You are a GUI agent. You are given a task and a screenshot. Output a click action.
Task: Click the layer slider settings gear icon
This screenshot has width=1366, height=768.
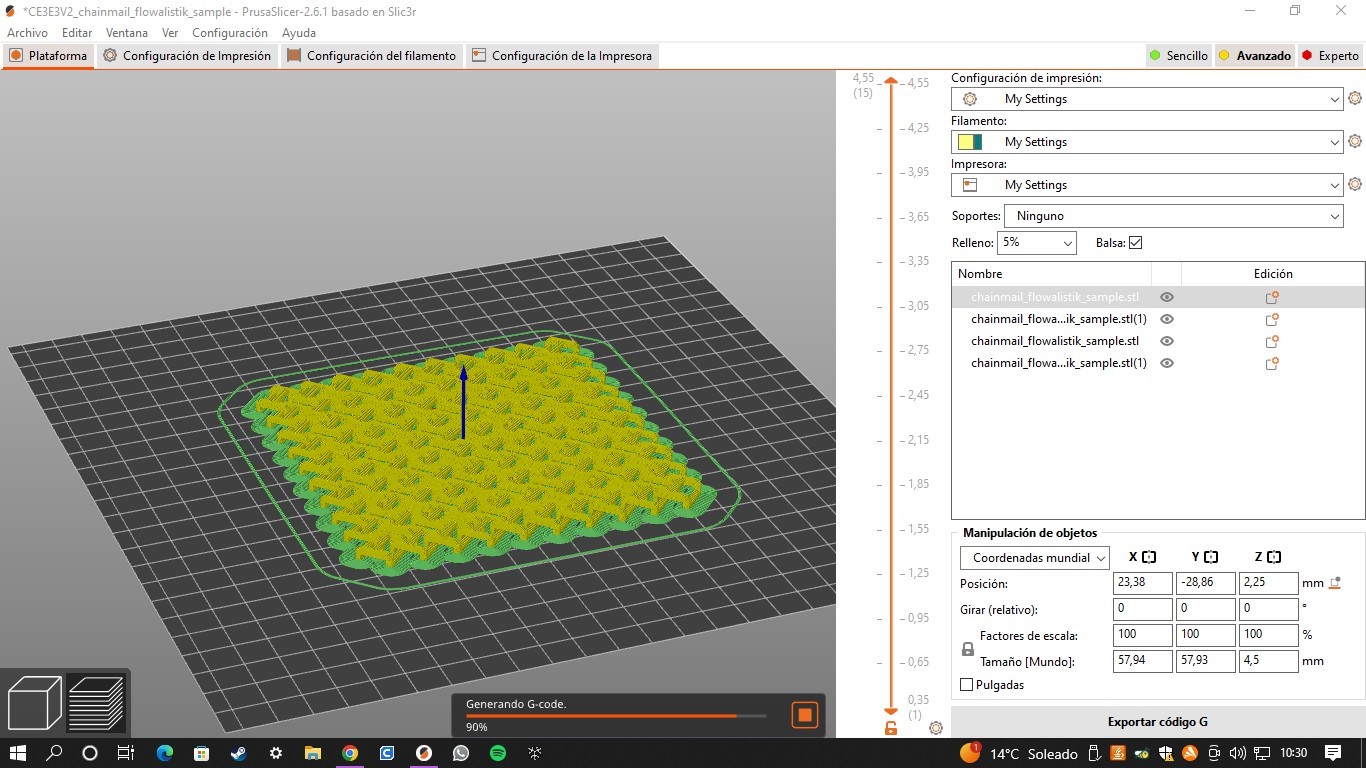click(x=936, y=728)
